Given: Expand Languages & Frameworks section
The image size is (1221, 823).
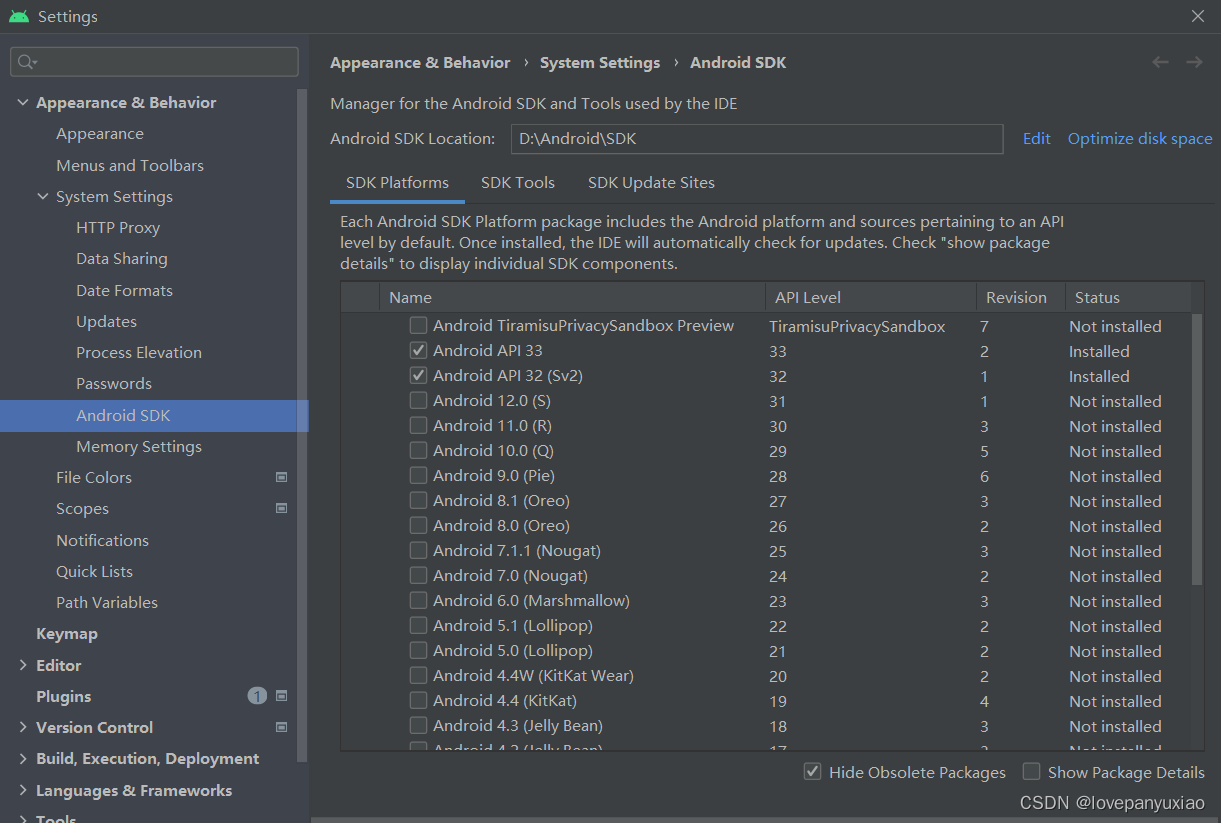Looking at the screenshot, I should point(23,790).
